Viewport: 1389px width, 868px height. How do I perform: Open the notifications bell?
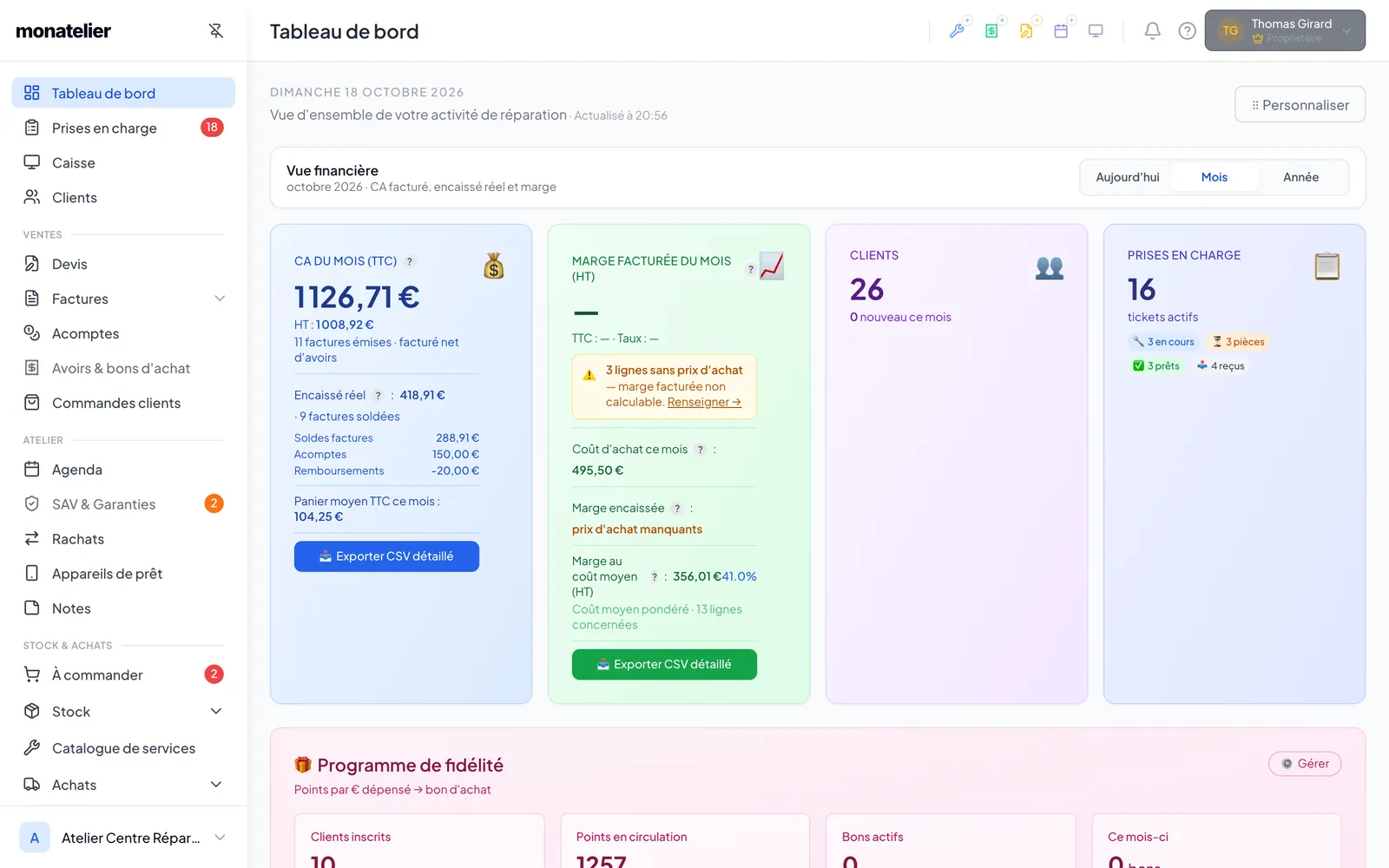(1152, 31)
